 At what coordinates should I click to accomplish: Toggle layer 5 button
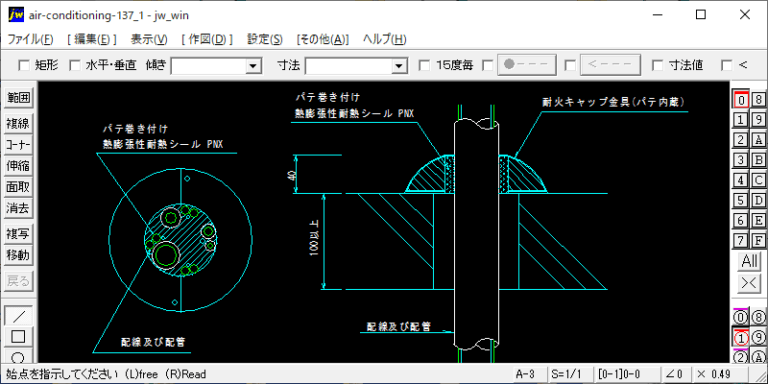pos(741,200)
